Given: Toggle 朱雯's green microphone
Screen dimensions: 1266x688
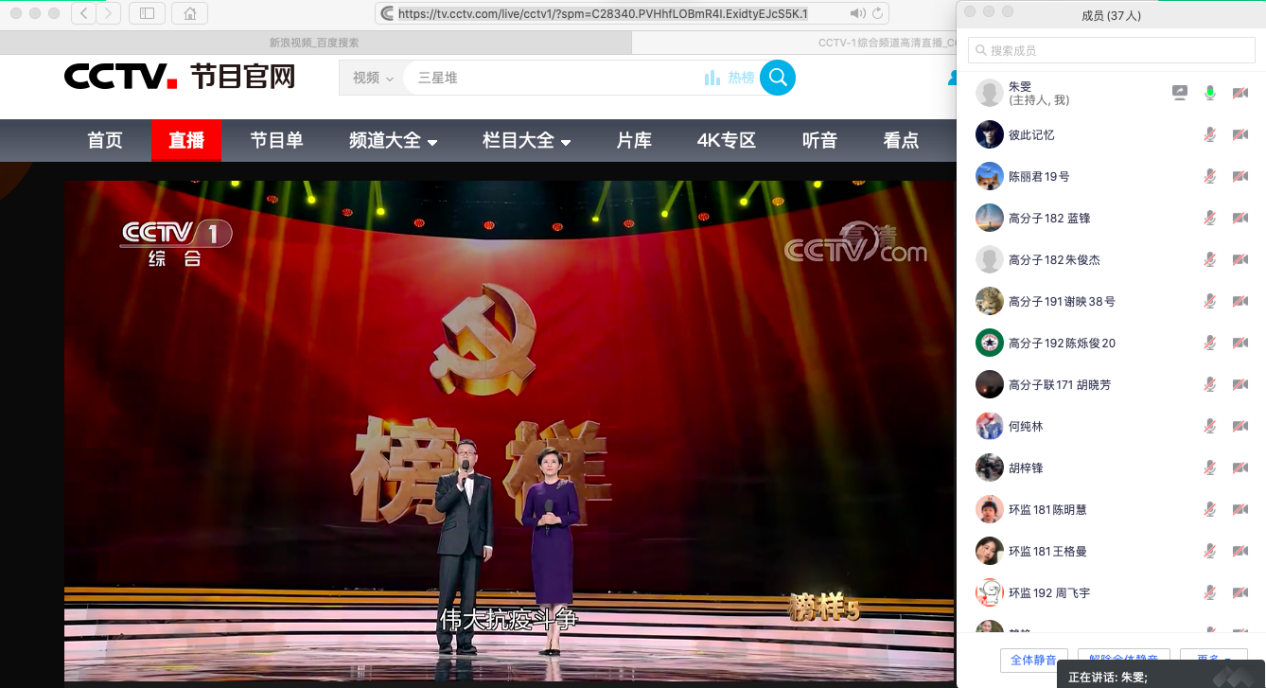Looking at the screenshot, I should (x=1210, y=93).
